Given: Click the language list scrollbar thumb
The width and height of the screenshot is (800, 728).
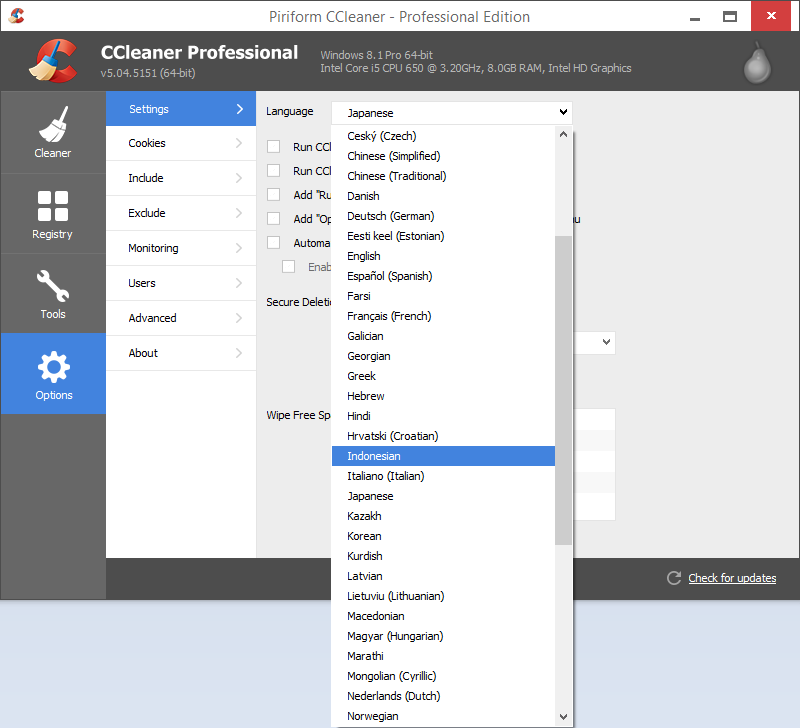Looking at the screenshot, I should pos(563,390).
